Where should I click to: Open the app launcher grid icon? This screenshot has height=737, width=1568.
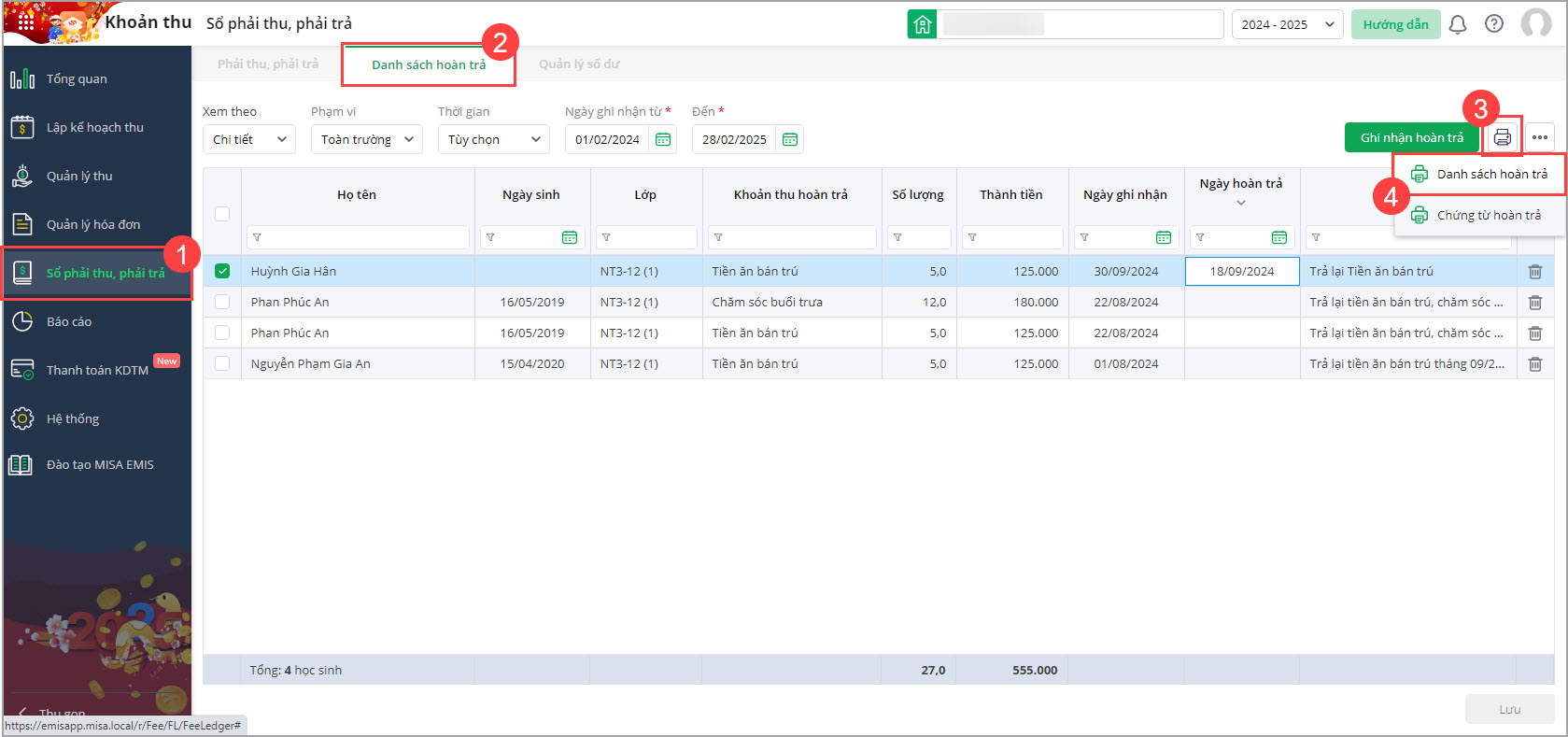(x=25, y=21)
